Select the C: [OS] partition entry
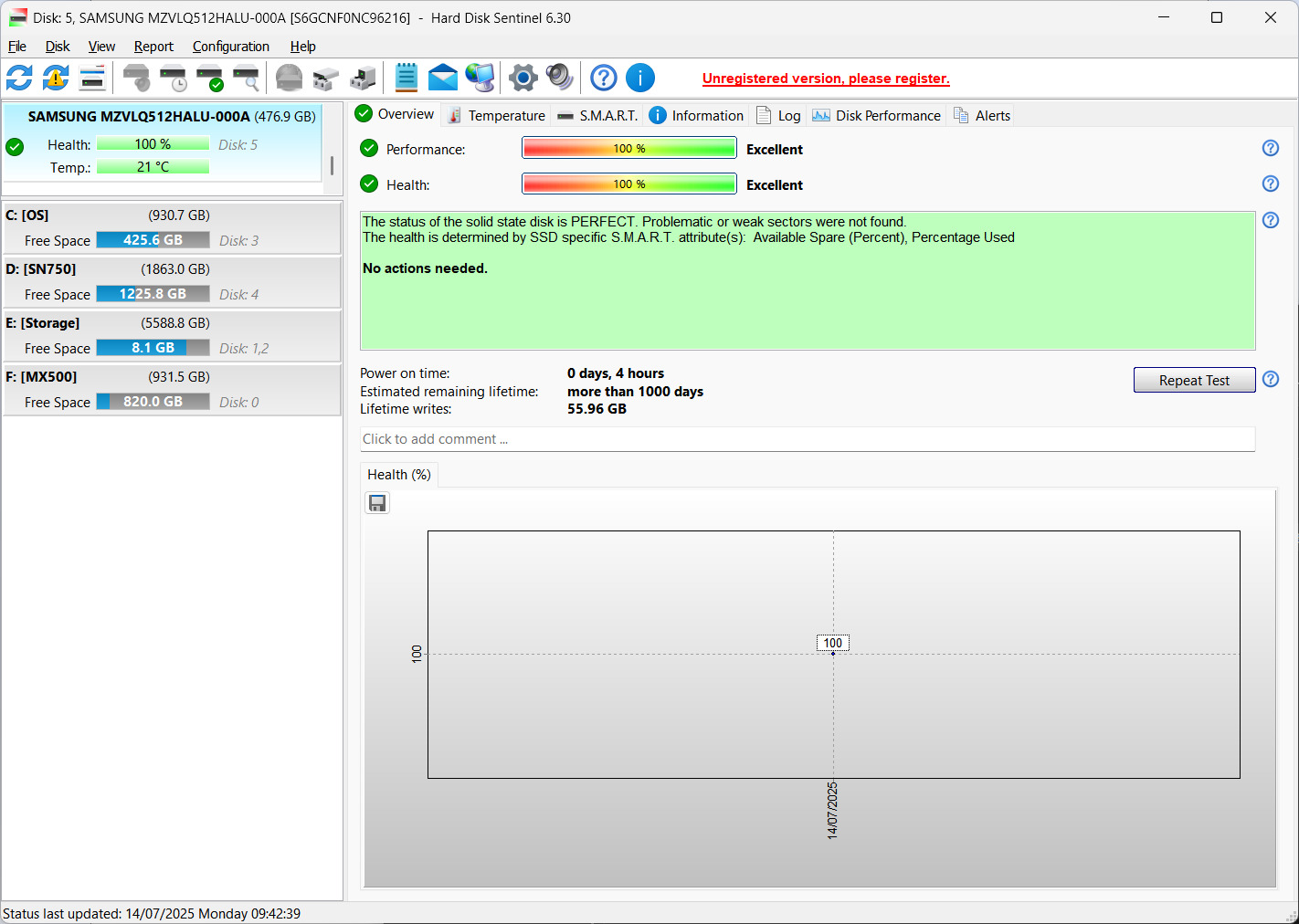This screenshot has height=924, width=1299. [x=172, y=228]
